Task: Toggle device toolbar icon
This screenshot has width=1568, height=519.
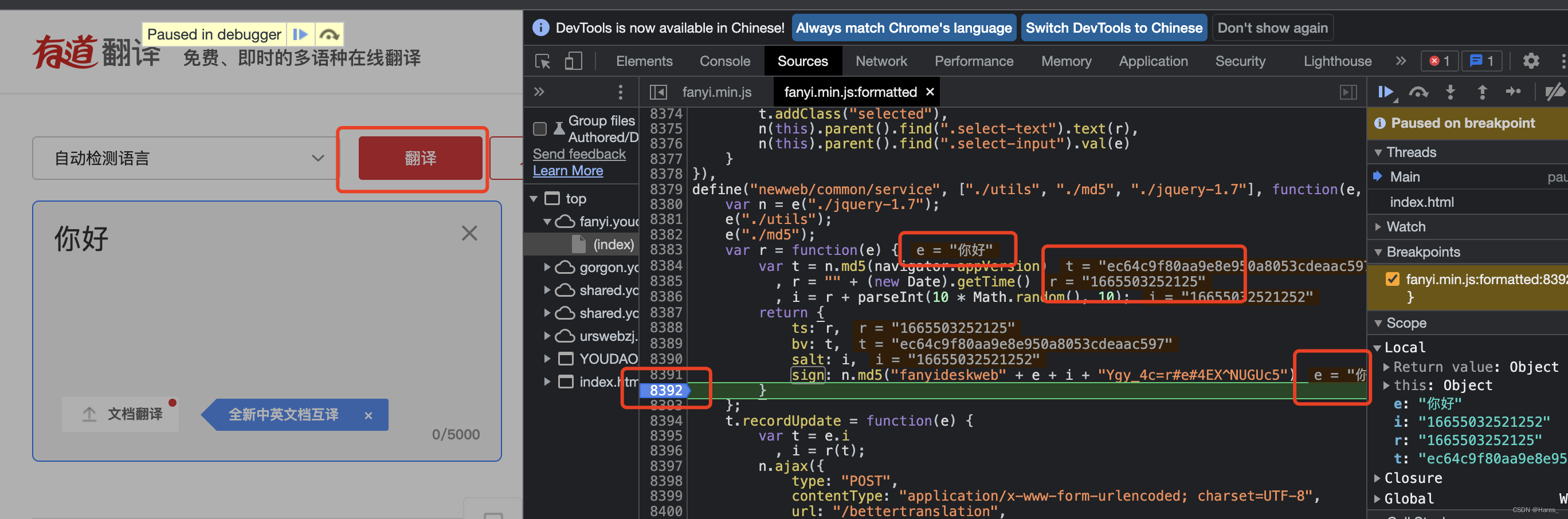Action: point(574,61)
